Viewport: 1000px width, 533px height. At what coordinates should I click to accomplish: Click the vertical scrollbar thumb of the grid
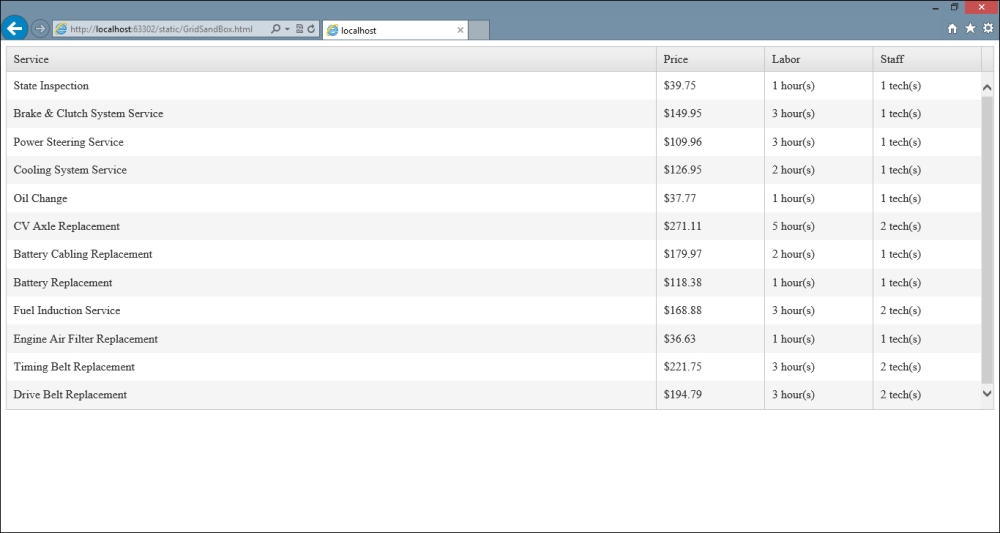click(x=987, y=239)
